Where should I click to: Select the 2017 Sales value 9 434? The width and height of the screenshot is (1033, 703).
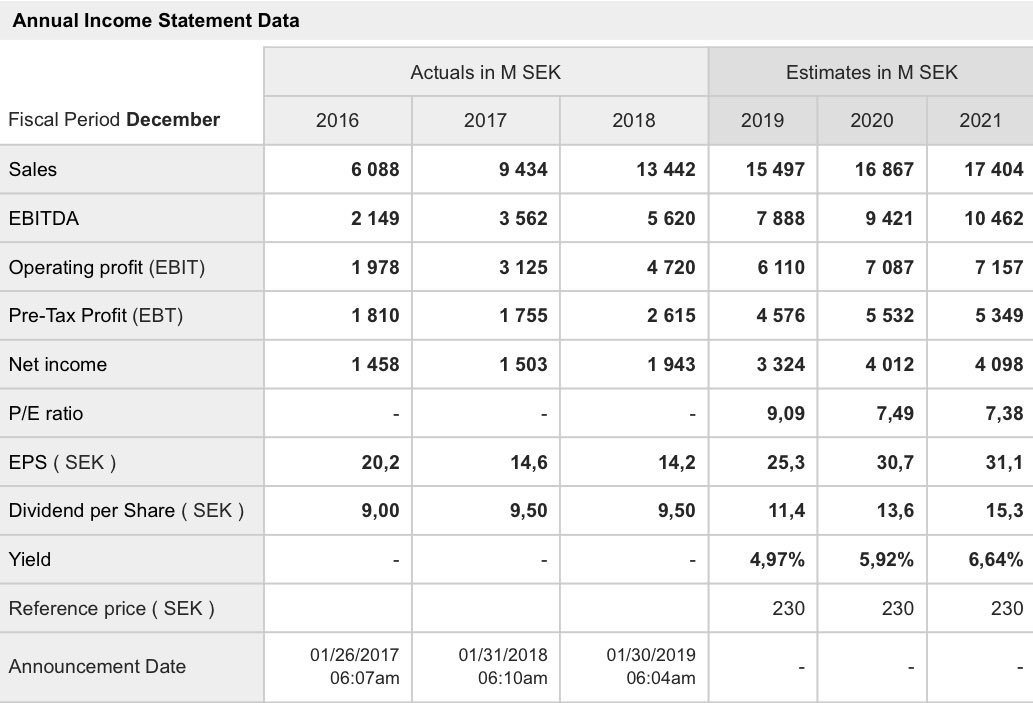click(x=523, y=169)
